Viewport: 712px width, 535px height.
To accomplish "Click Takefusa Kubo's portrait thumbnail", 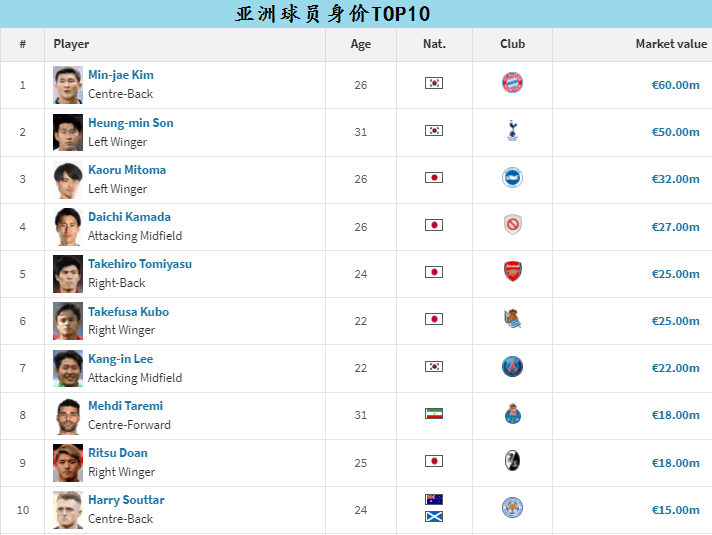I will pos(68,321).
